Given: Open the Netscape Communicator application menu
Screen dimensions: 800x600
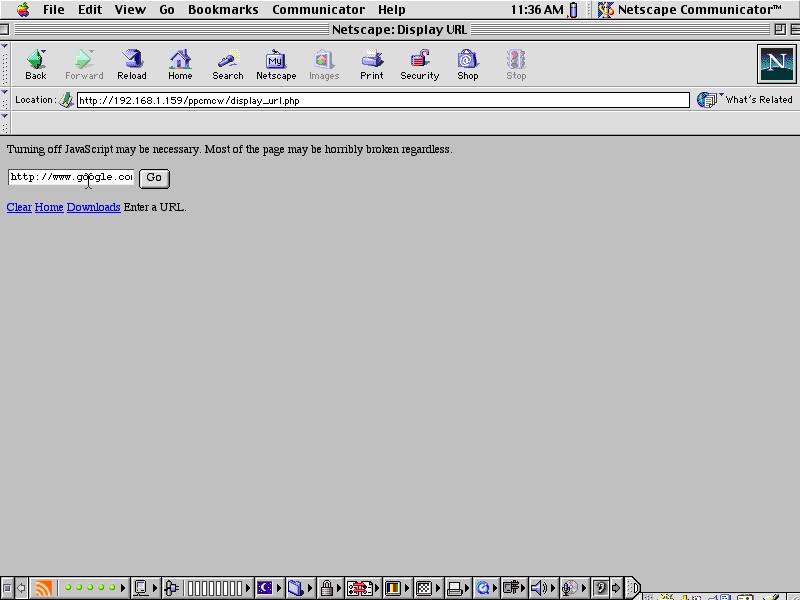Looking at the screenshot, I should pyautogui.click(x=691, y=9).
